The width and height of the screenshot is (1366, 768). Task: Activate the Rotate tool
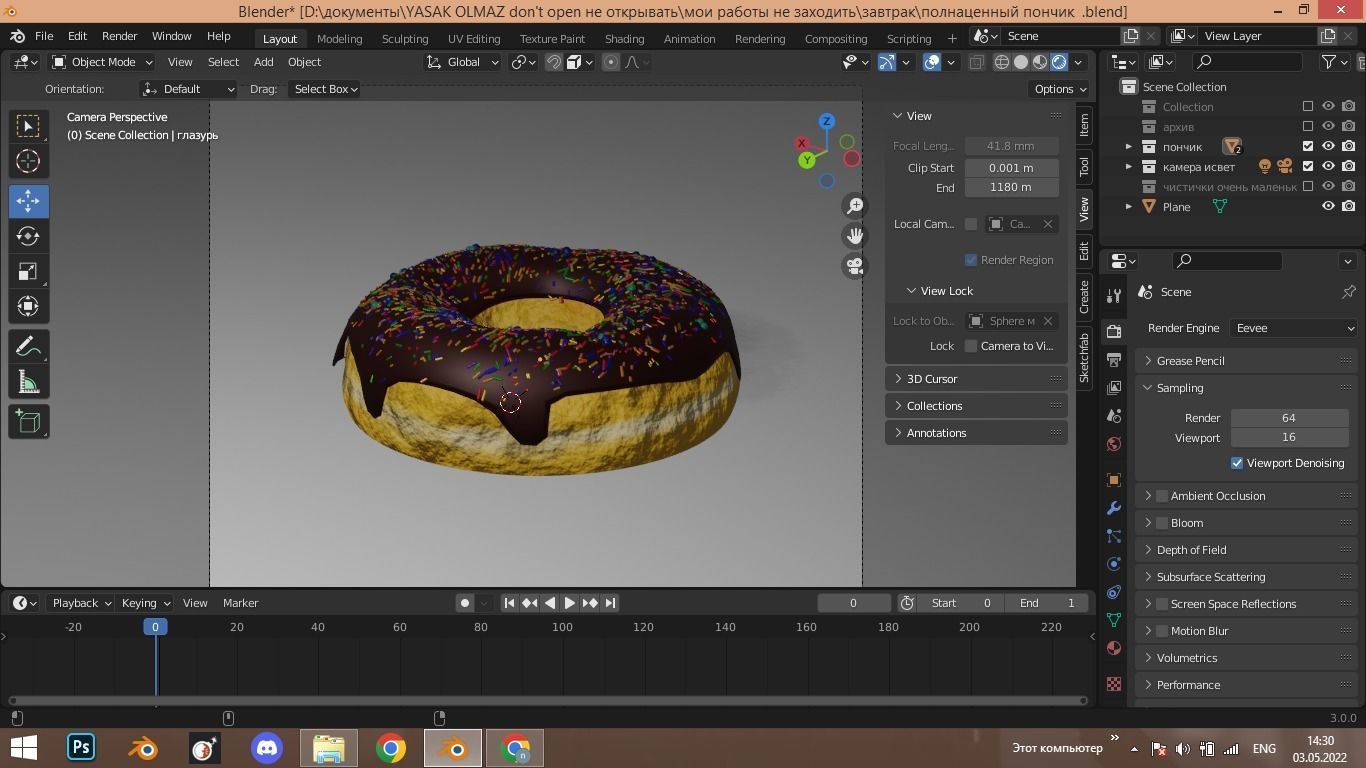28,236
